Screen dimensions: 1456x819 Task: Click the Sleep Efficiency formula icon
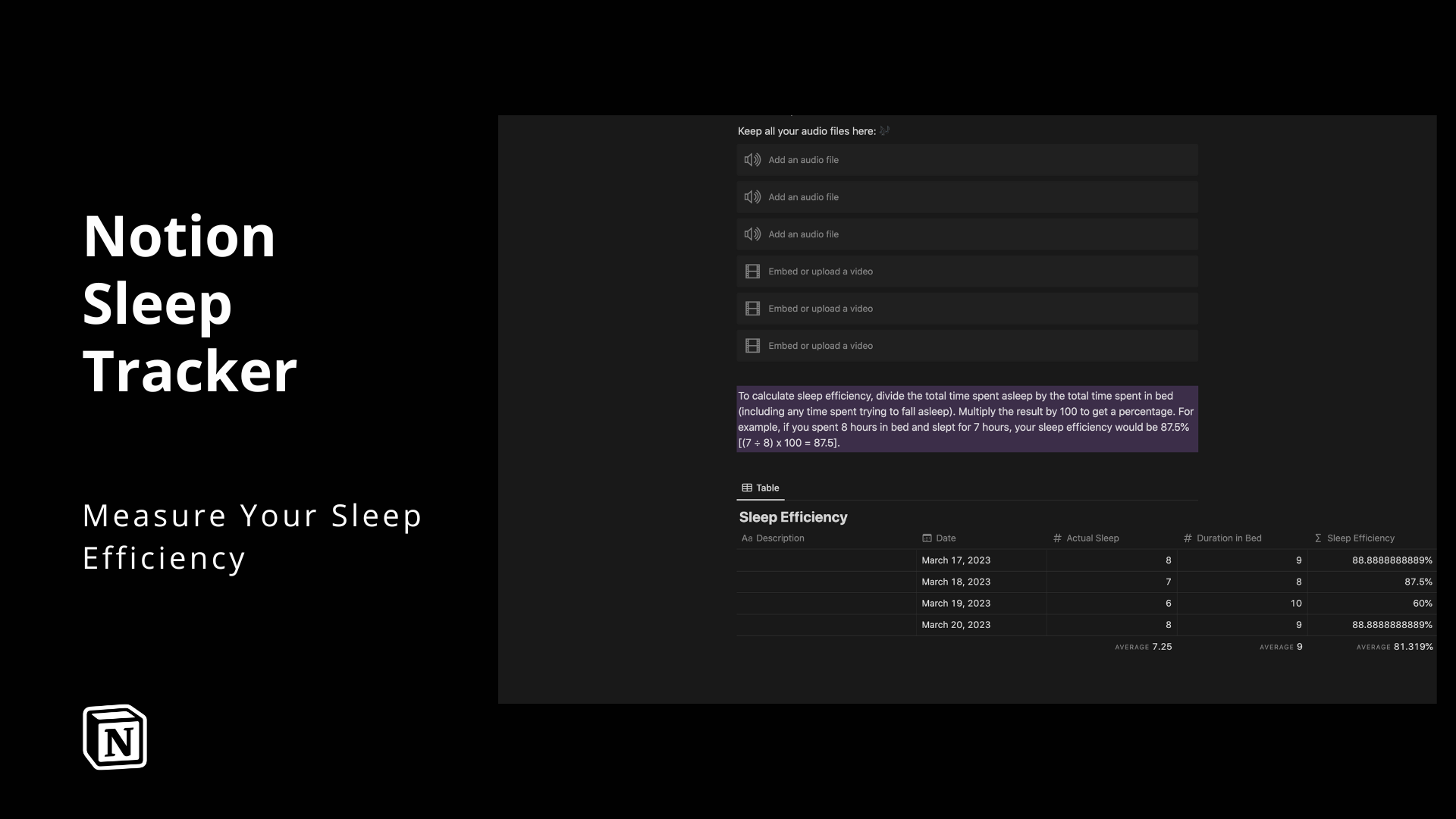[1318, 538]
